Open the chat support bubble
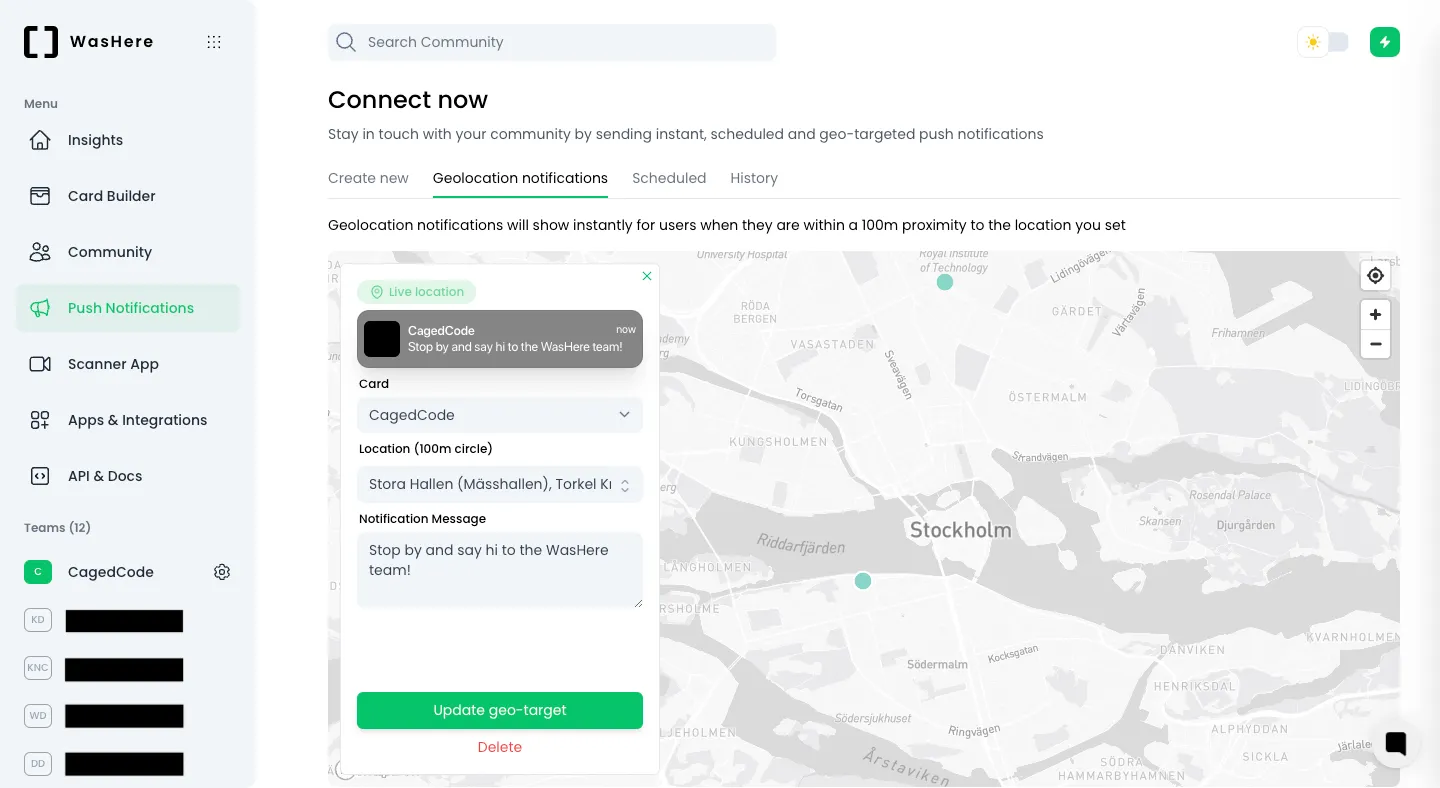This screenshot has width=1440, height=788. tap(1395, 743)
